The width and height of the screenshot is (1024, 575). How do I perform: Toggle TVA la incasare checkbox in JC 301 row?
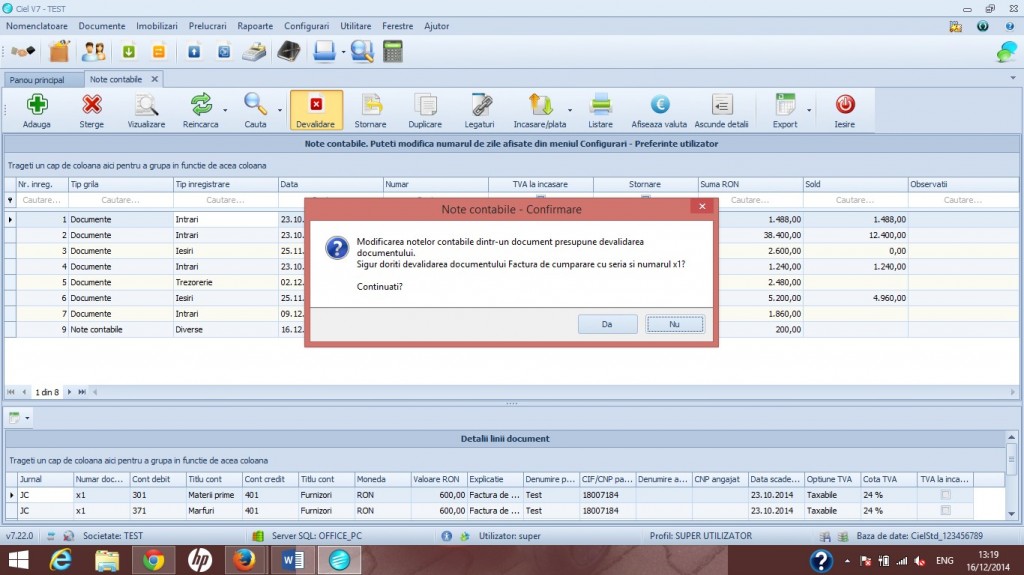[x=946, y=495]
